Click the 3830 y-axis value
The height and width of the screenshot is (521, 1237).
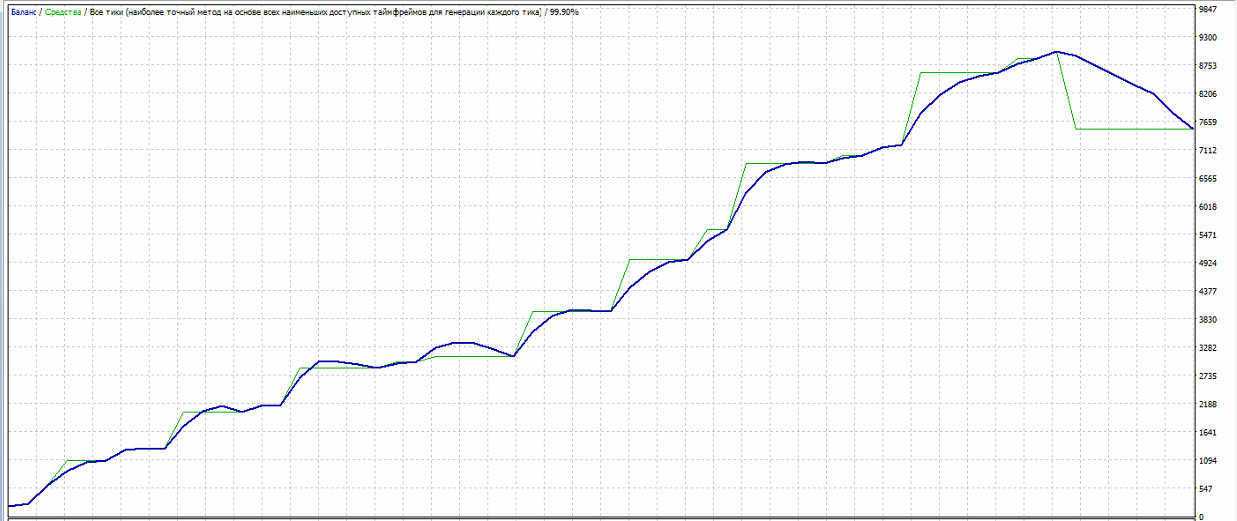point(1207,320)
